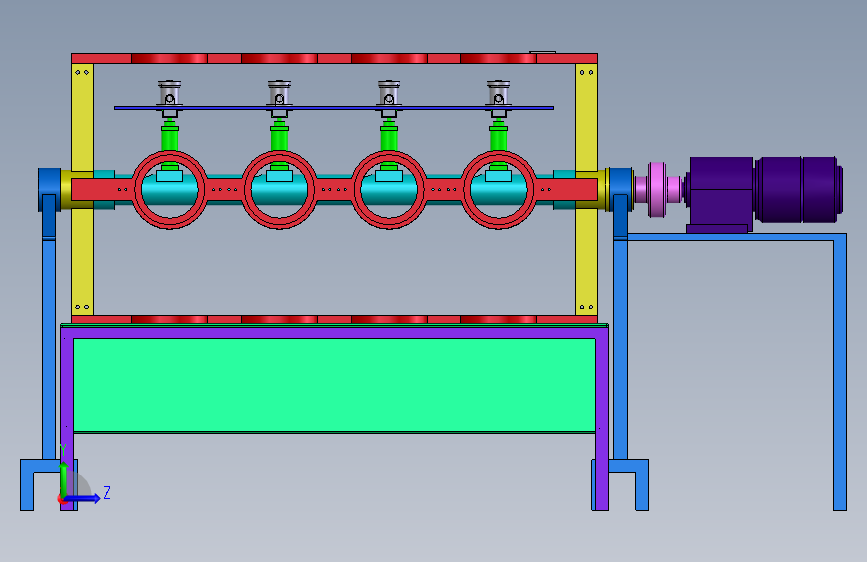Select the right yellow upright post
Image resolution: width=867 pixels, height=562 pixels.
coord(586,189)
